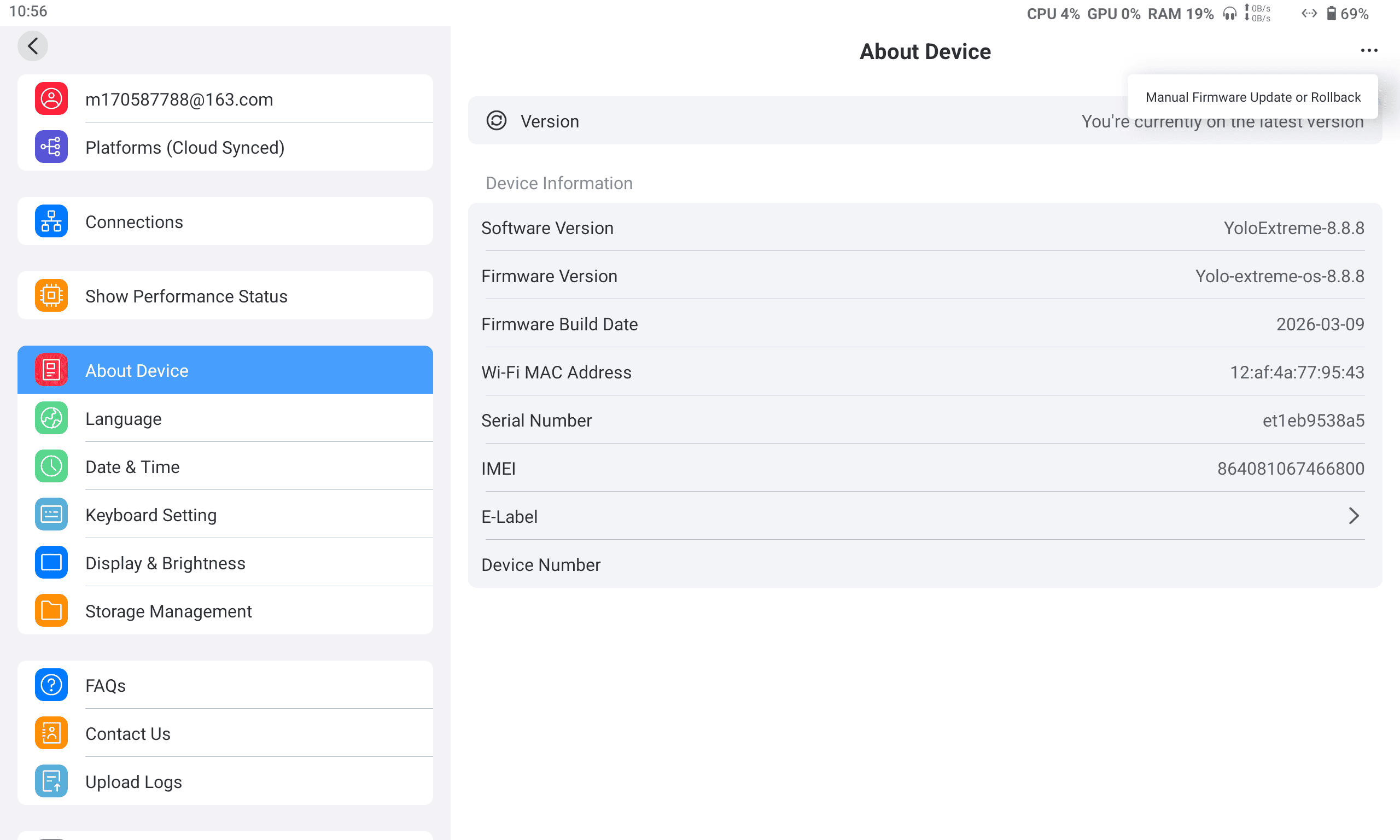
Task: Click the Version refresh icon
Action: pos(497,120)
